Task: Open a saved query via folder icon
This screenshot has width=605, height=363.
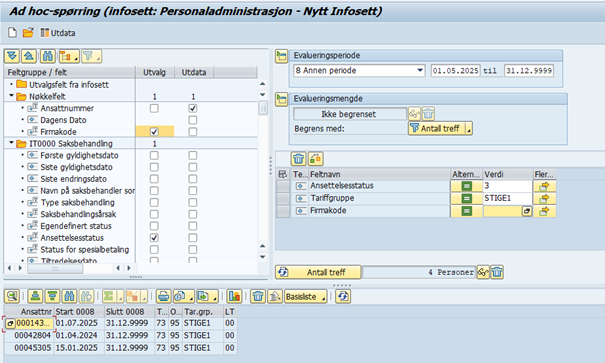Action: coord(28,33)
